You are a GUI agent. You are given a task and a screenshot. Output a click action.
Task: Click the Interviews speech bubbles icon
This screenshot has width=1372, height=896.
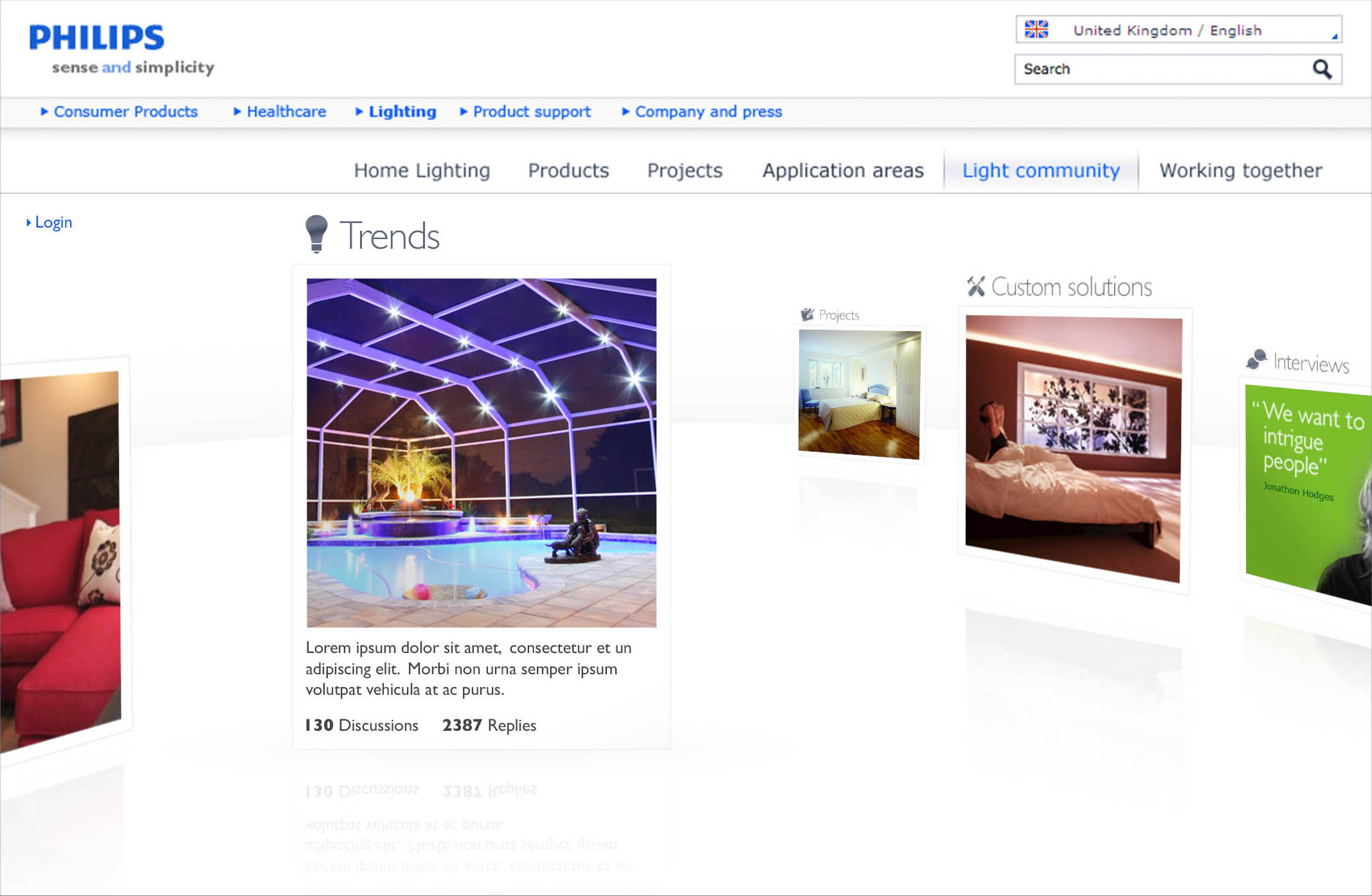coord(1256,359)
